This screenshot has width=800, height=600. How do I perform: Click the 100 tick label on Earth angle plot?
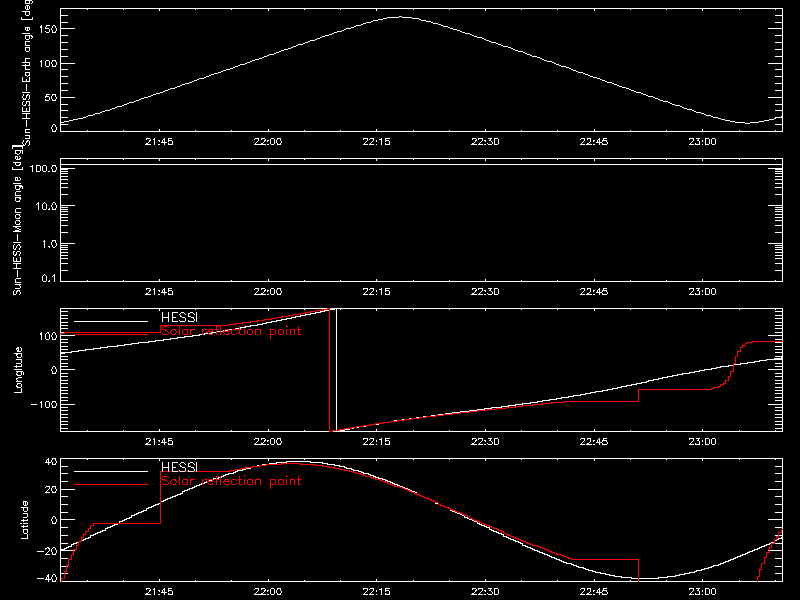tap(48, 64)
